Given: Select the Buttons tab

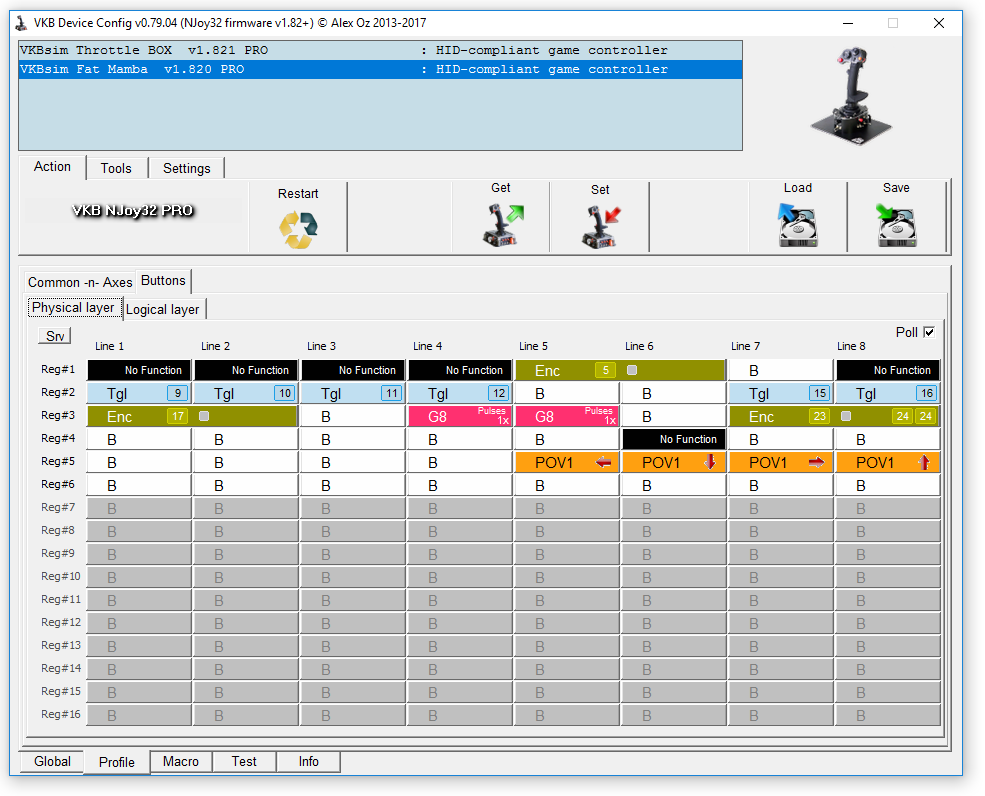Looking at the screenshot, I should (163, 281).
